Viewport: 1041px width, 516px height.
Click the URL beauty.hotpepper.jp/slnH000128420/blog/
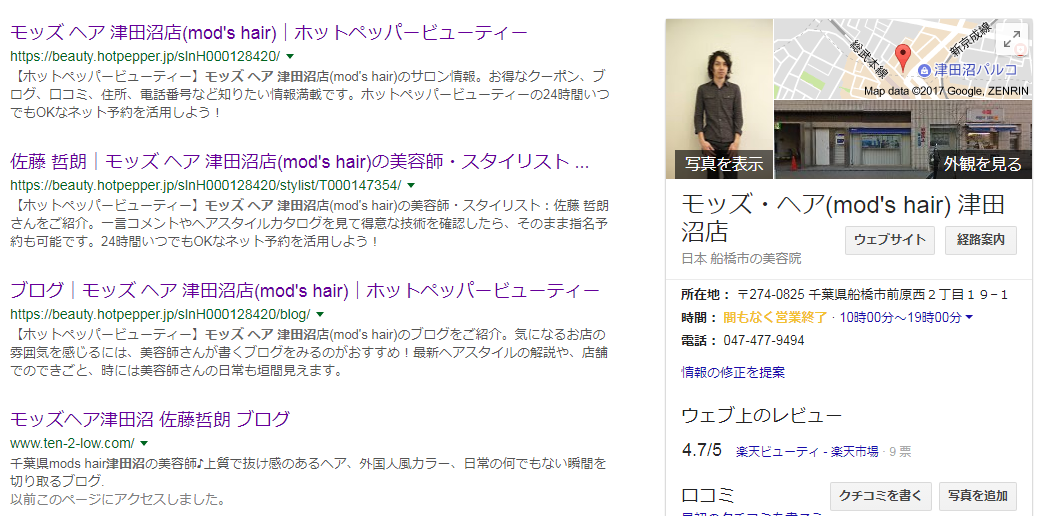160,313
